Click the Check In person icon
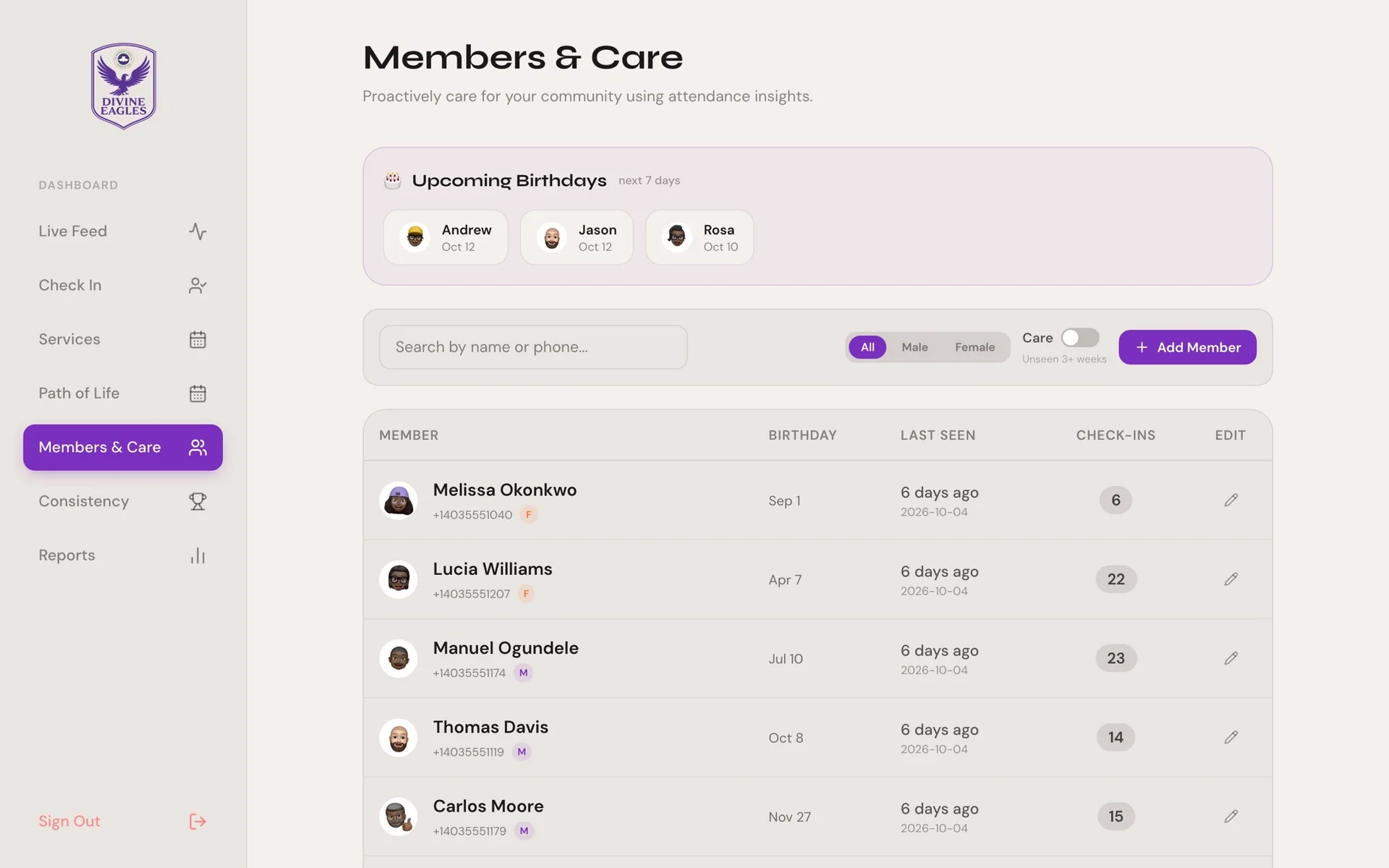The image size is (1389, 868). coord(197,286)
